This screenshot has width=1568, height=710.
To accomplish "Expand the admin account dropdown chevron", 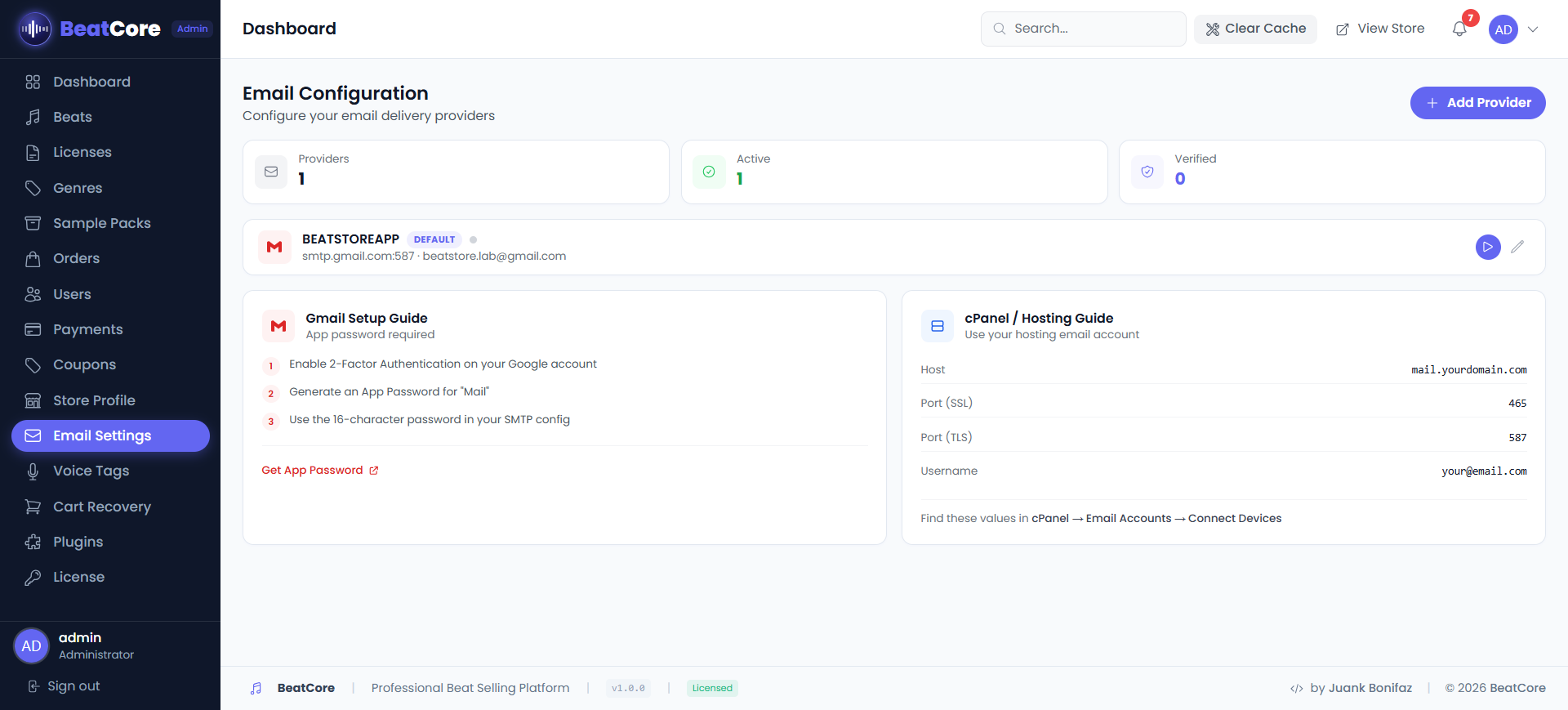I will pos(1533,29).
